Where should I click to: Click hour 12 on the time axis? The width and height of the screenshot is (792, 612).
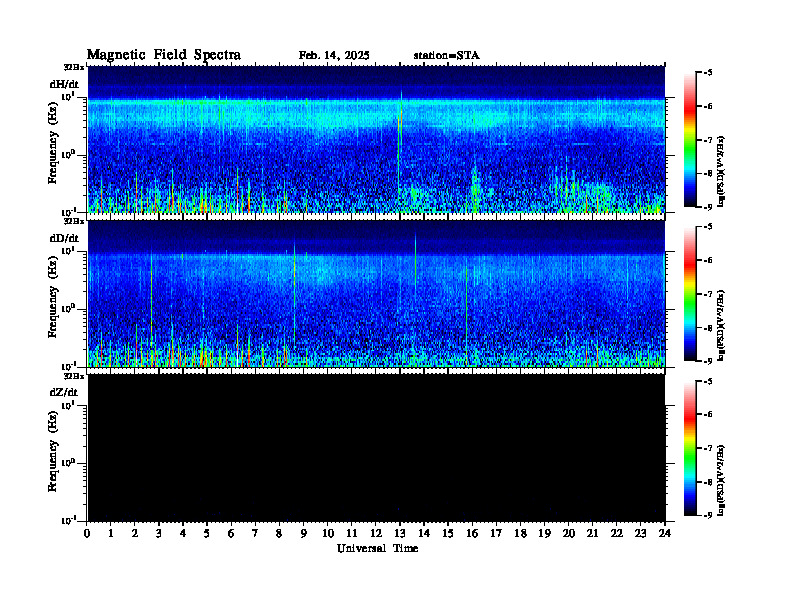click(376, 534)
